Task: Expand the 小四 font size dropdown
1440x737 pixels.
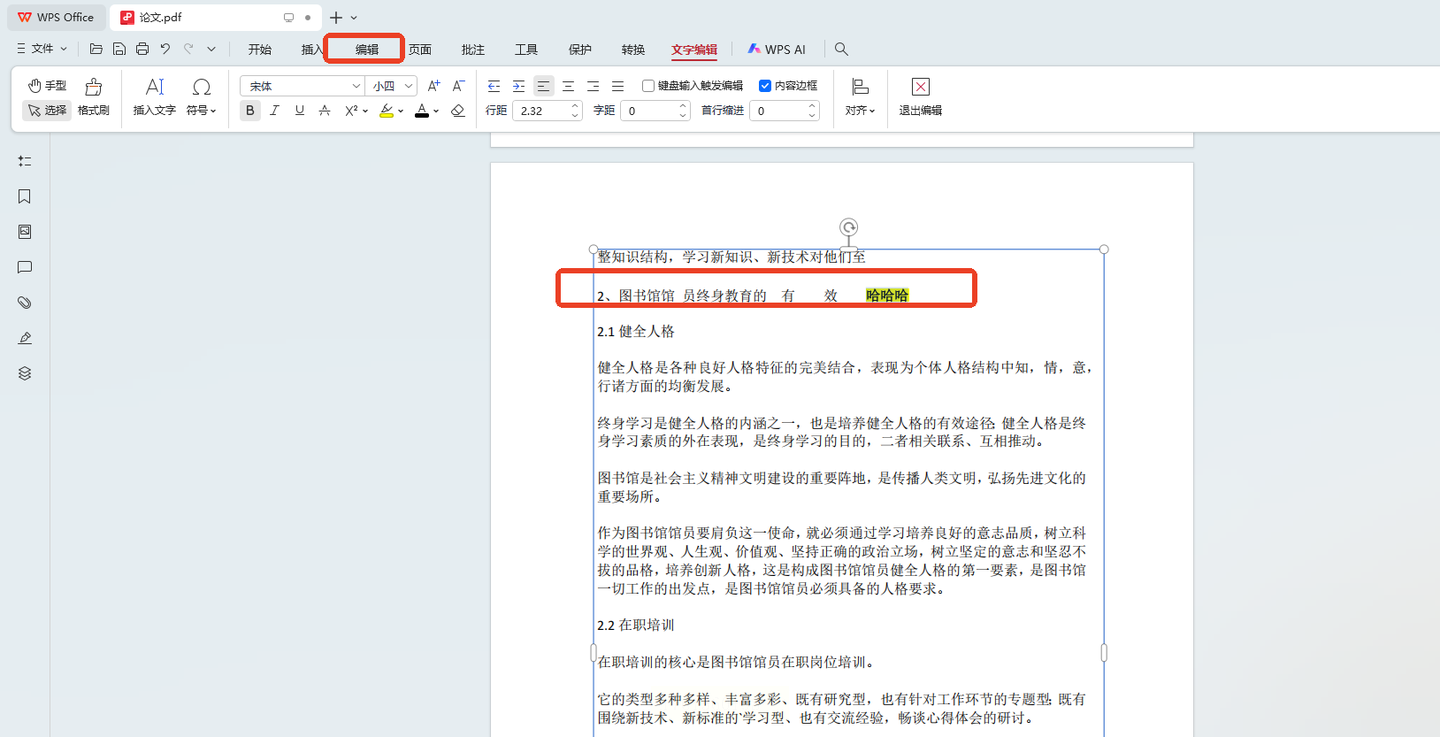Action: click(409, 86)
